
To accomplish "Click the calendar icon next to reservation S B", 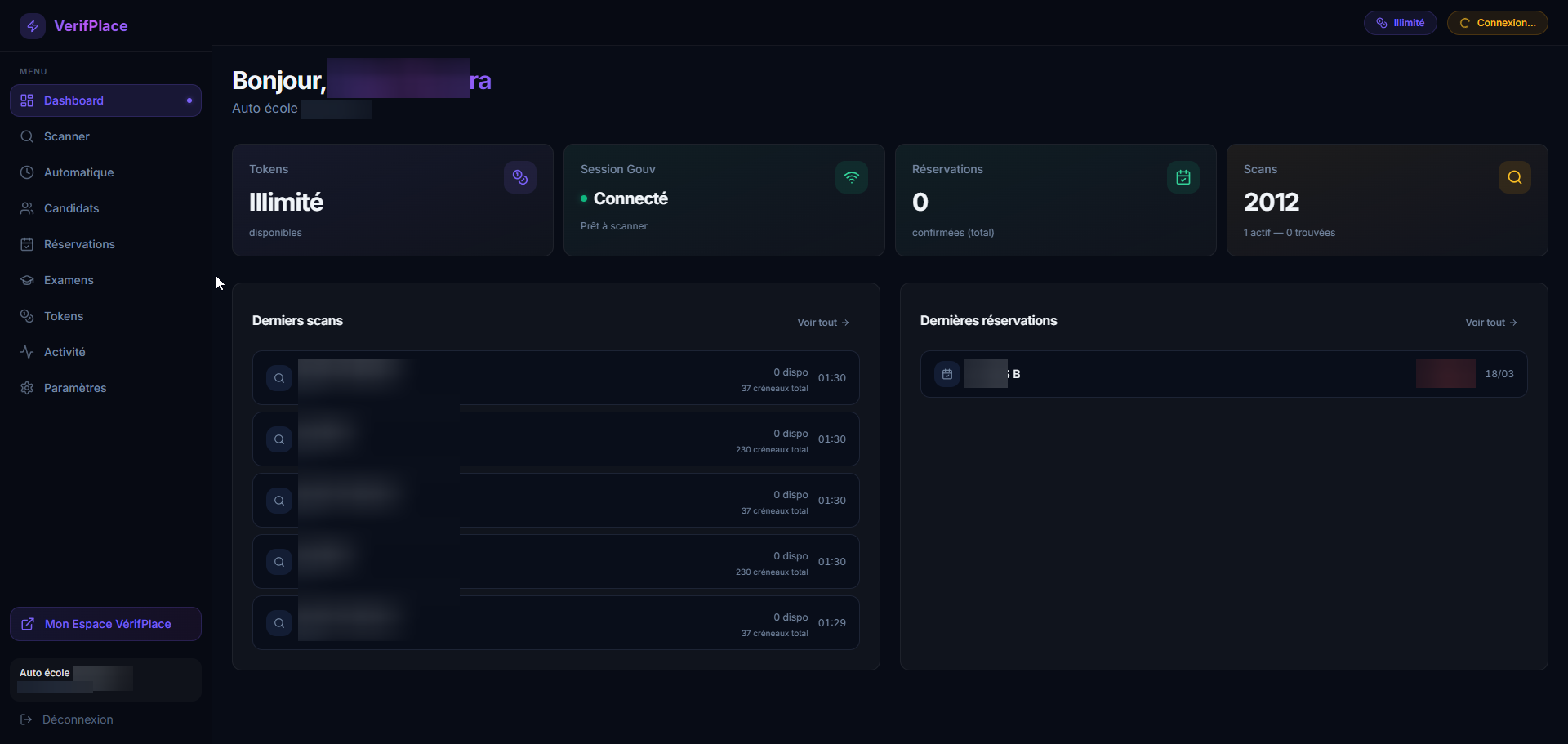I will pos(946,373).
